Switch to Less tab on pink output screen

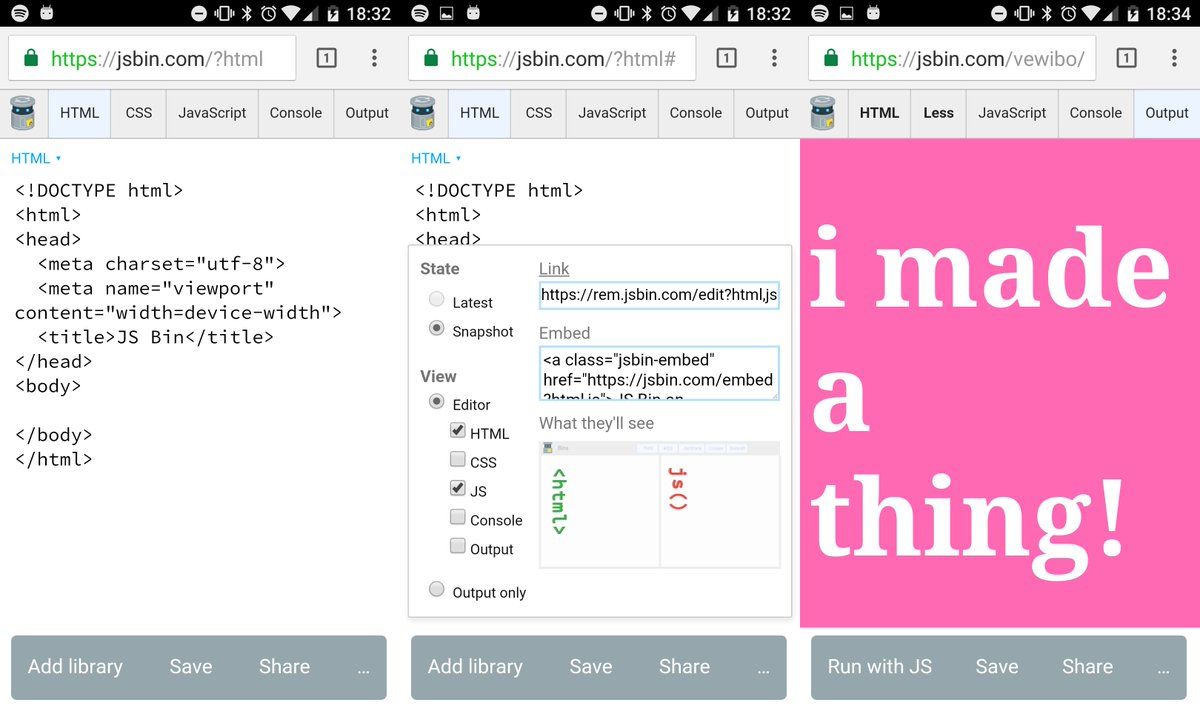pyautogui.click(x=938, y=113)
